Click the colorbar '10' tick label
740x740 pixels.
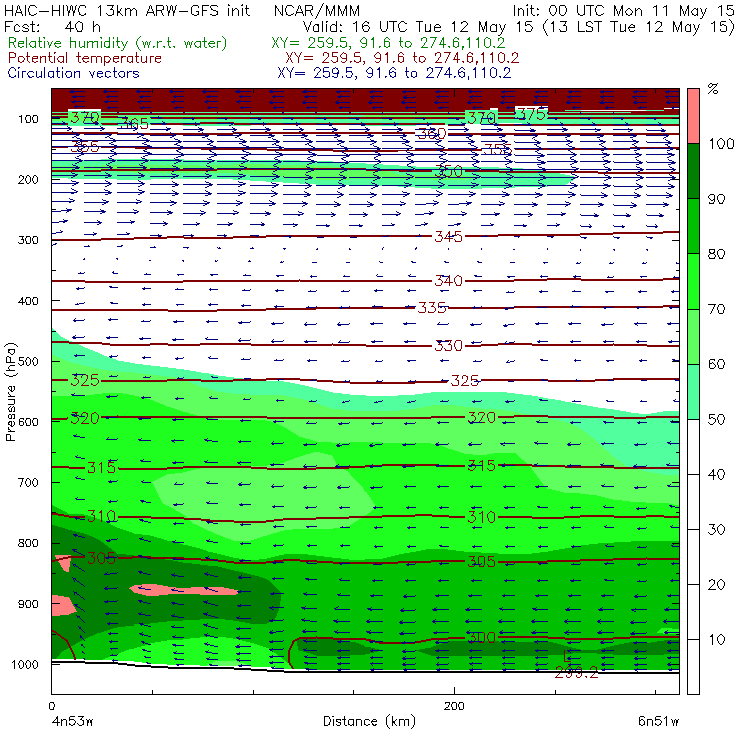(716, 639)
